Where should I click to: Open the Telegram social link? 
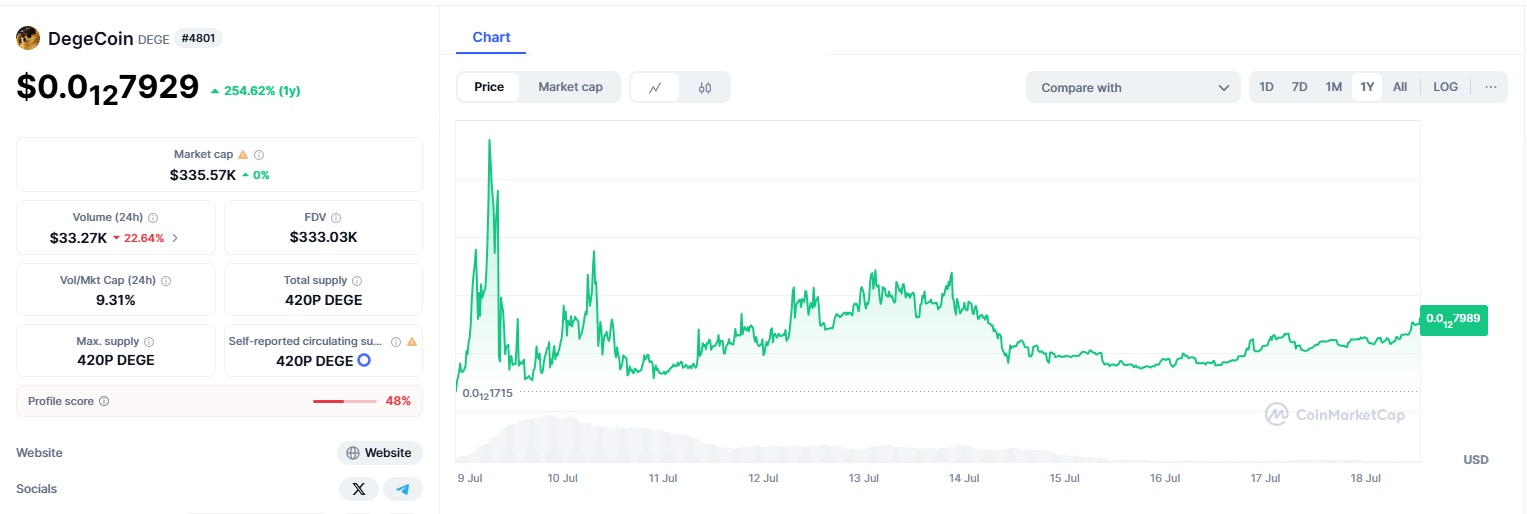point(403,489)
